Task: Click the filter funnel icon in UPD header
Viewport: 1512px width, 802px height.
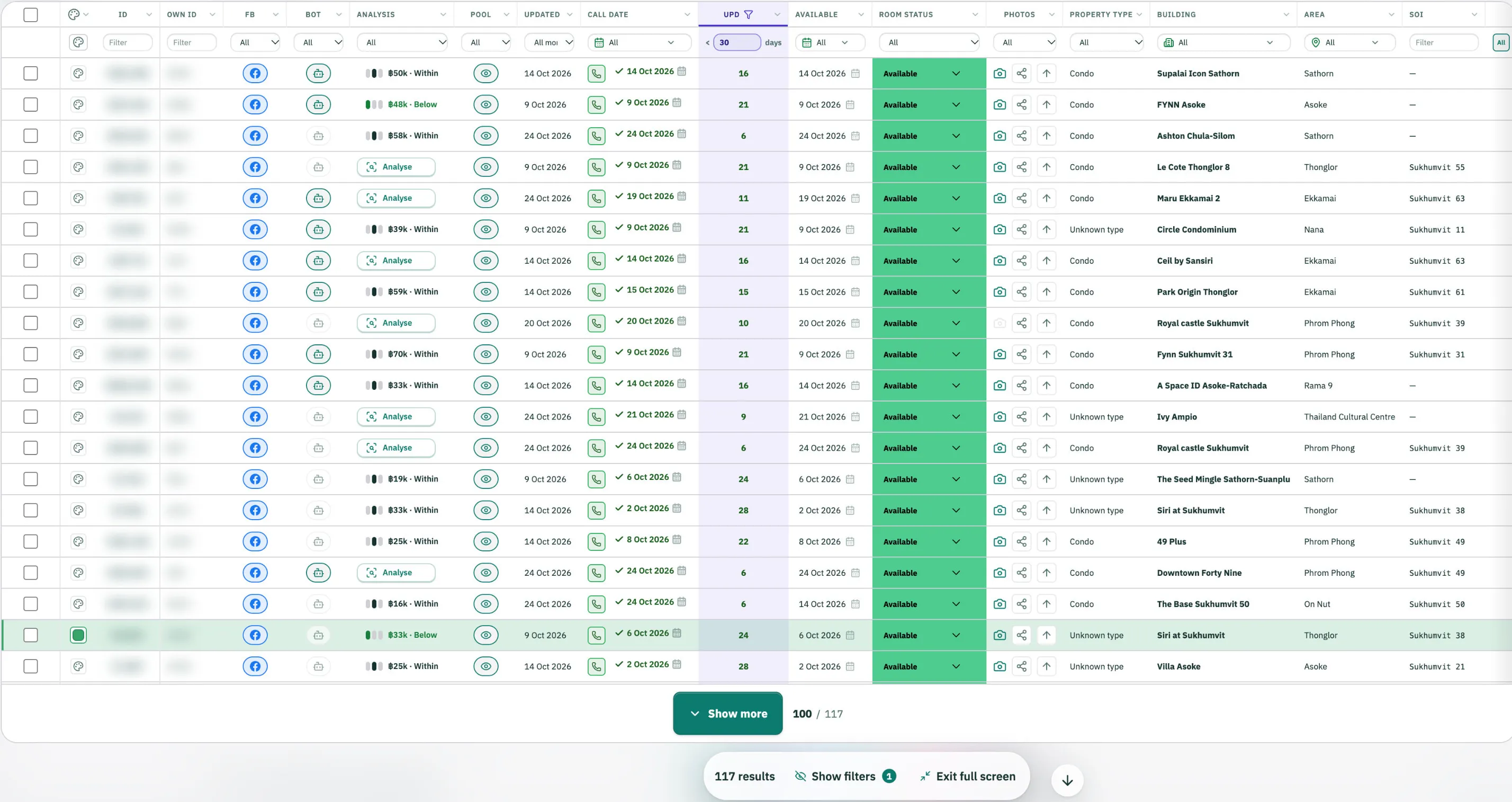Action: 749,15
